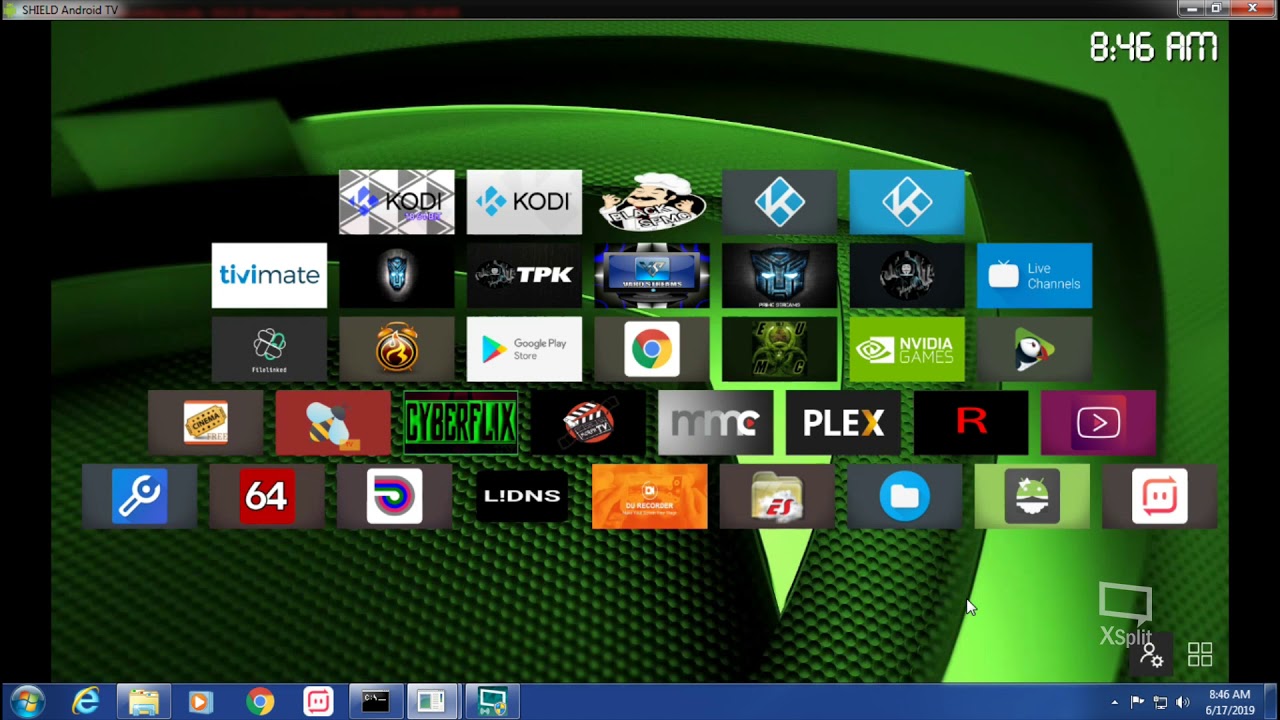Image resolution: width=1280 pixels, height=720 pixels.
Task: Click the four-squares grid icon at bottom right
Action: pos(1200,655)
